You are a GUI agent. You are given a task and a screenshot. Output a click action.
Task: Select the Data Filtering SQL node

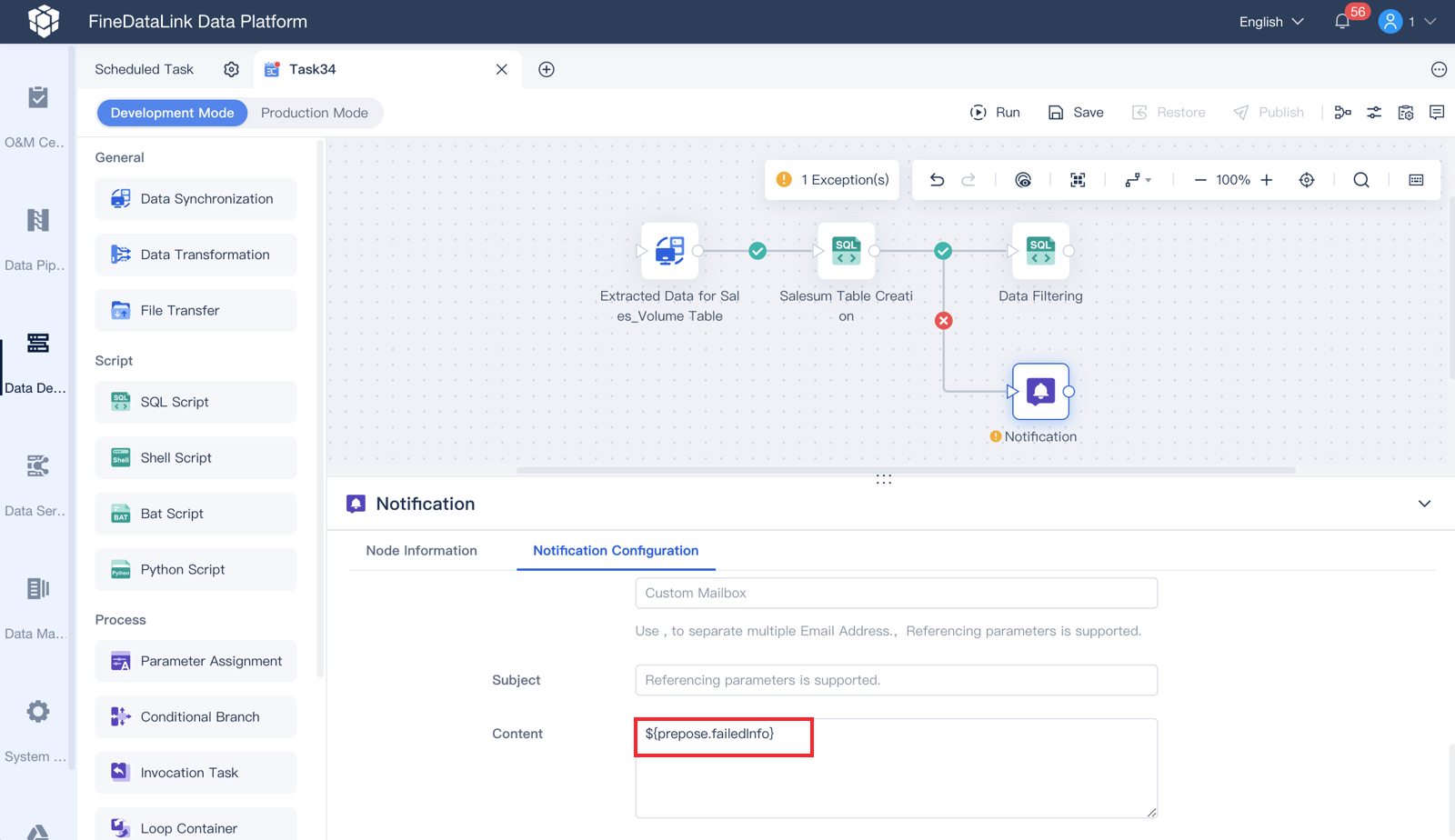tap(1040, 251)
